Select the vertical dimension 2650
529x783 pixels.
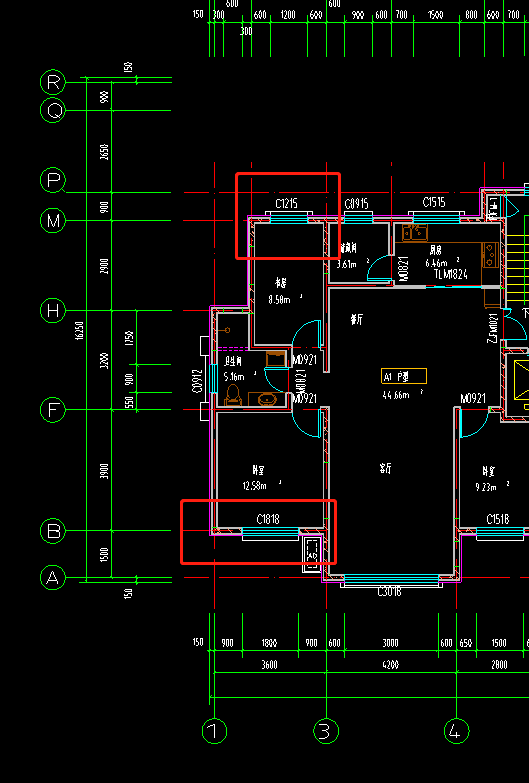tap(104, 152)
